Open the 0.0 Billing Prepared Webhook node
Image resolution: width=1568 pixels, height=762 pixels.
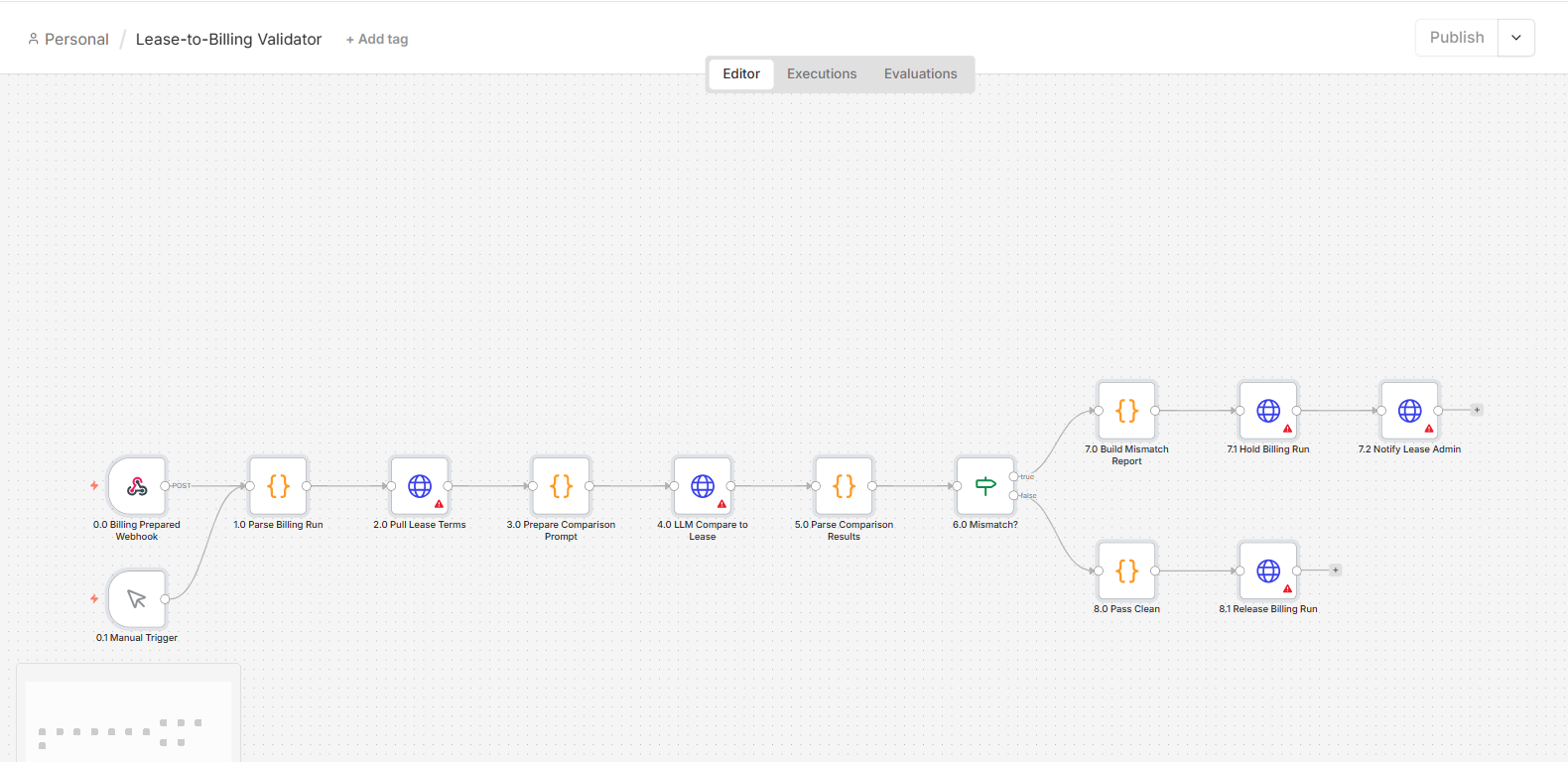pyautogui.click(x=137, y=486)
